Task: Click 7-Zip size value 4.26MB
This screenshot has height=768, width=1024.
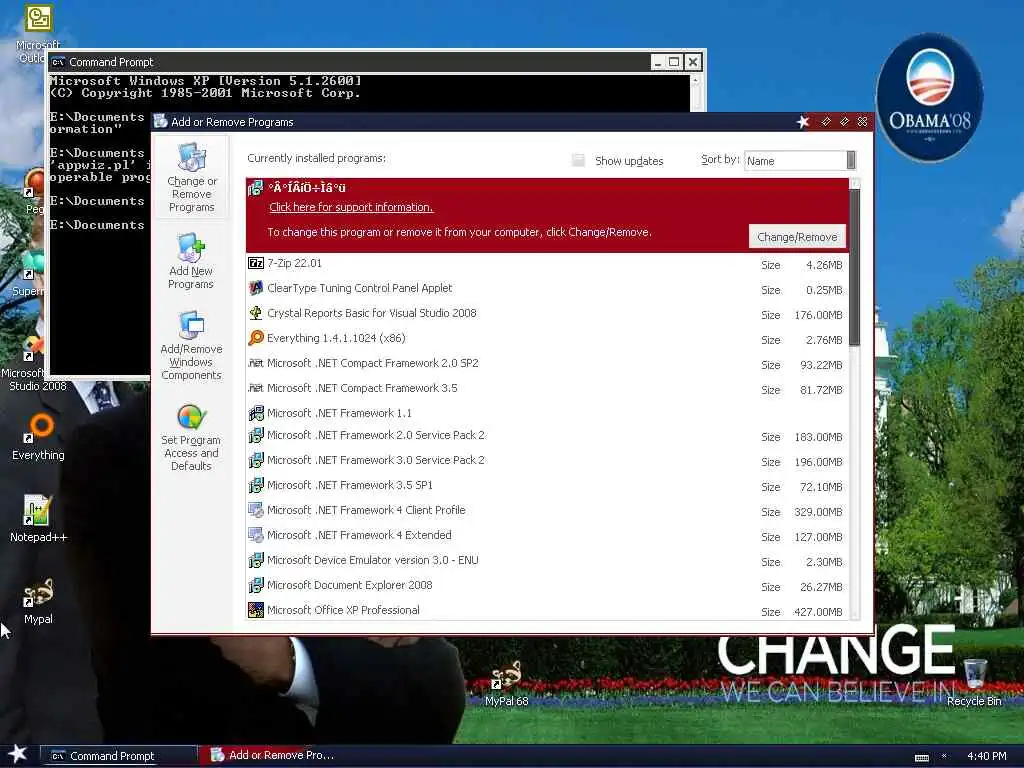Action: coord(824,265)
